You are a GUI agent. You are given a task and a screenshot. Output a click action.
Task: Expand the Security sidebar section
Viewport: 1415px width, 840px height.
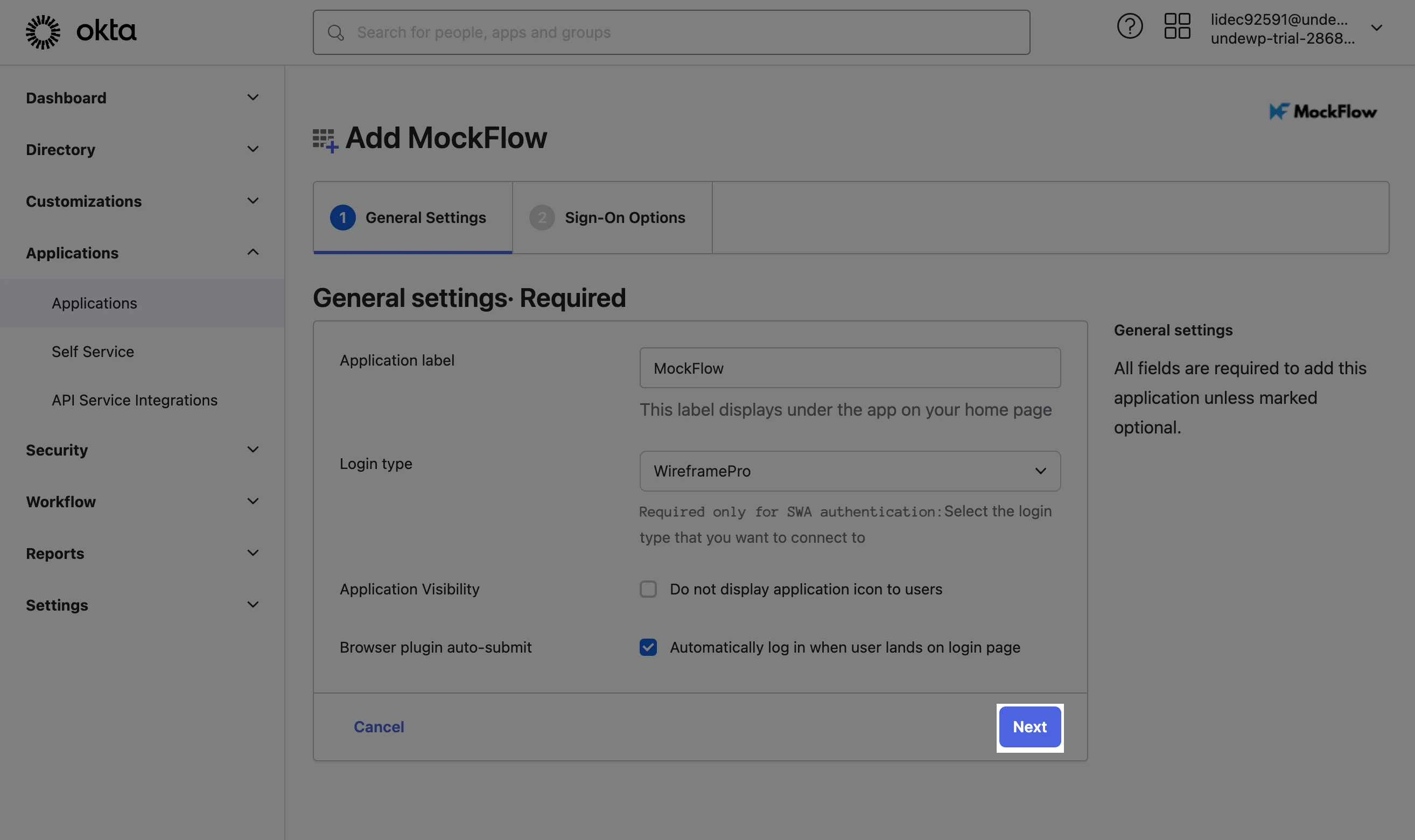pyautogui.click(x=142, y=450)
